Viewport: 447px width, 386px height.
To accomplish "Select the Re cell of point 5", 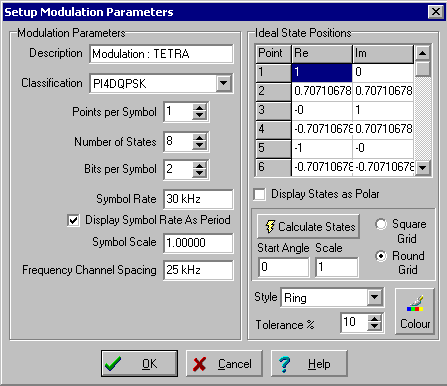I will pyautogui.click(x=322, y=148).
